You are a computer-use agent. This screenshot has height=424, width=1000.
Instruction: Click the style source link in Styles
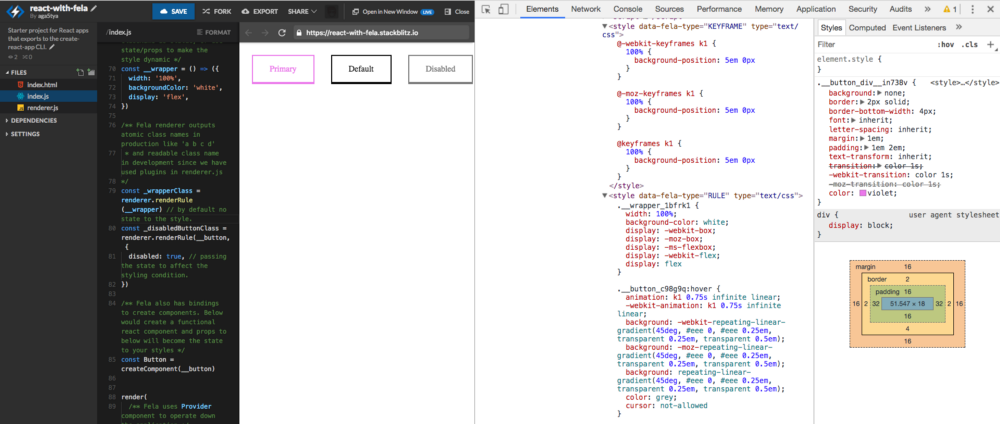pos(964,83)
